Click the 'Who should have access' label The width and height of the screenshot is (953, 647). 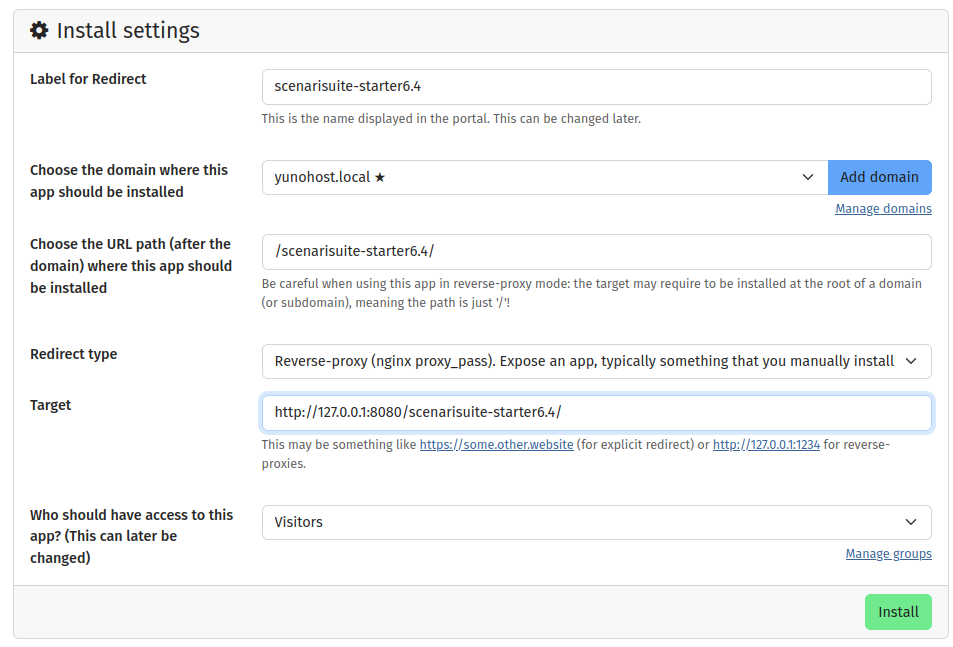pyautogui.click(x=131, y=536)
